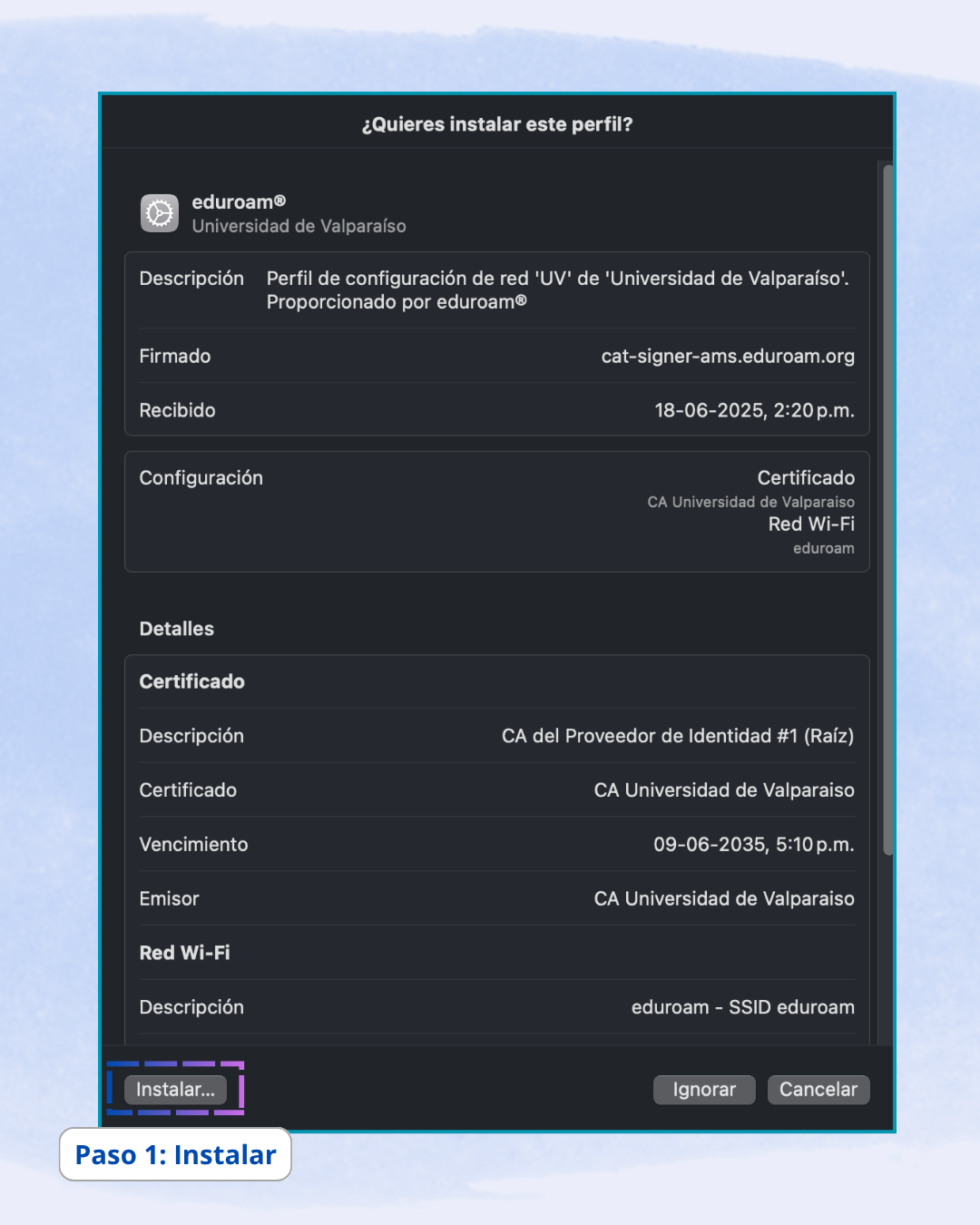This screenshot has width=980, height=1225.
Task: Click the eduroam profile gear icon
Action: (160, 213)
